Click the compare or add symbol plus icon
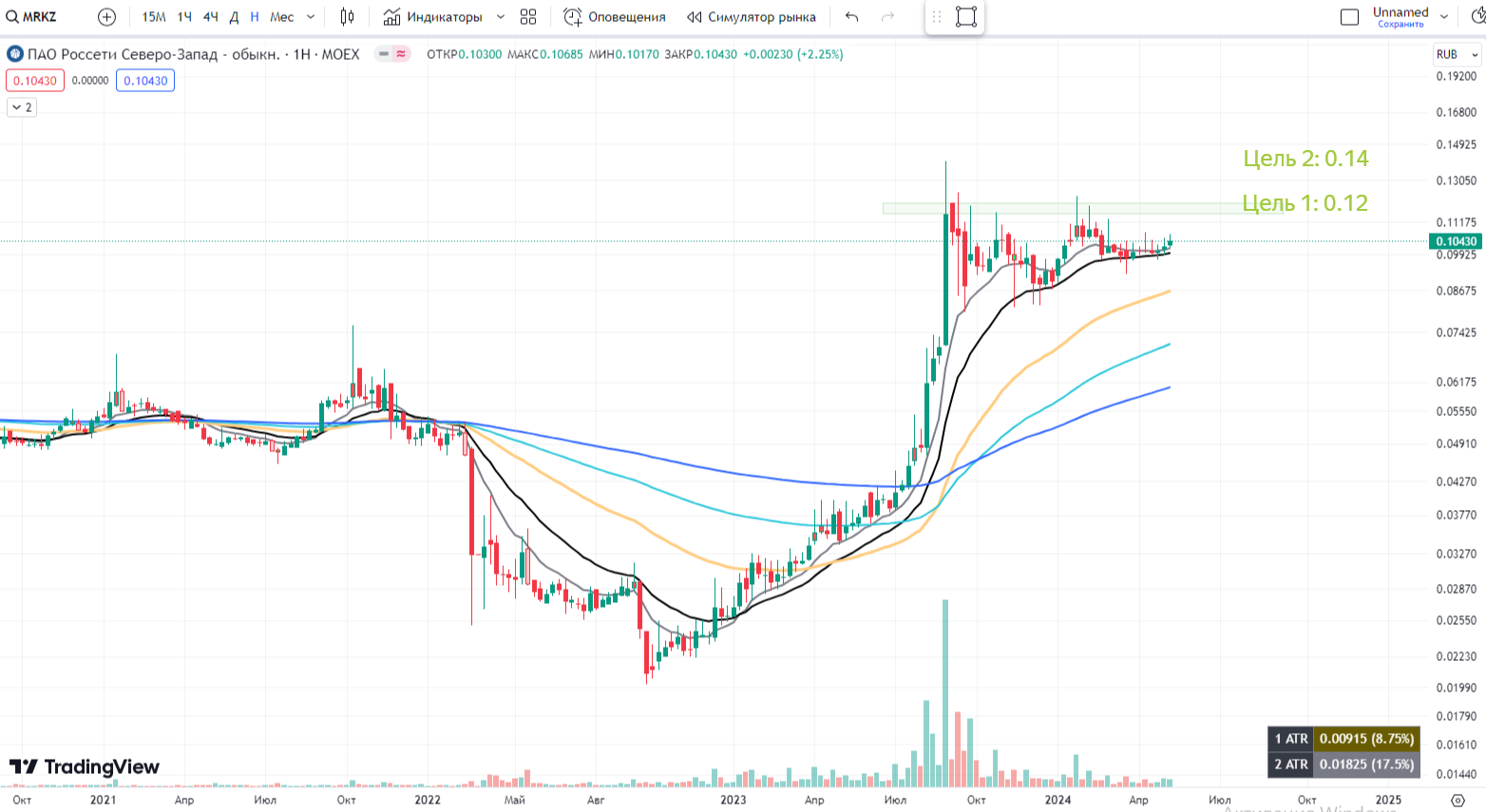The height and width of the screenshot is (812, 1486). pyautogui.click(x=107, y=16)
